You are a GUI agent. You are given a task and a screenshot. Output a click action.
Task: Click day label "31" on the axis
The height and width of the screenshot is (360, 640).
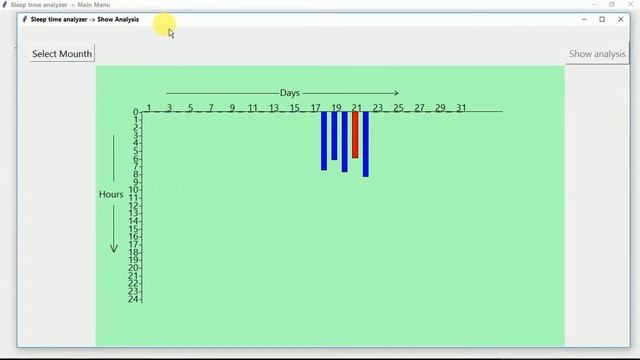pyautogui.click(x=461, y=108)
